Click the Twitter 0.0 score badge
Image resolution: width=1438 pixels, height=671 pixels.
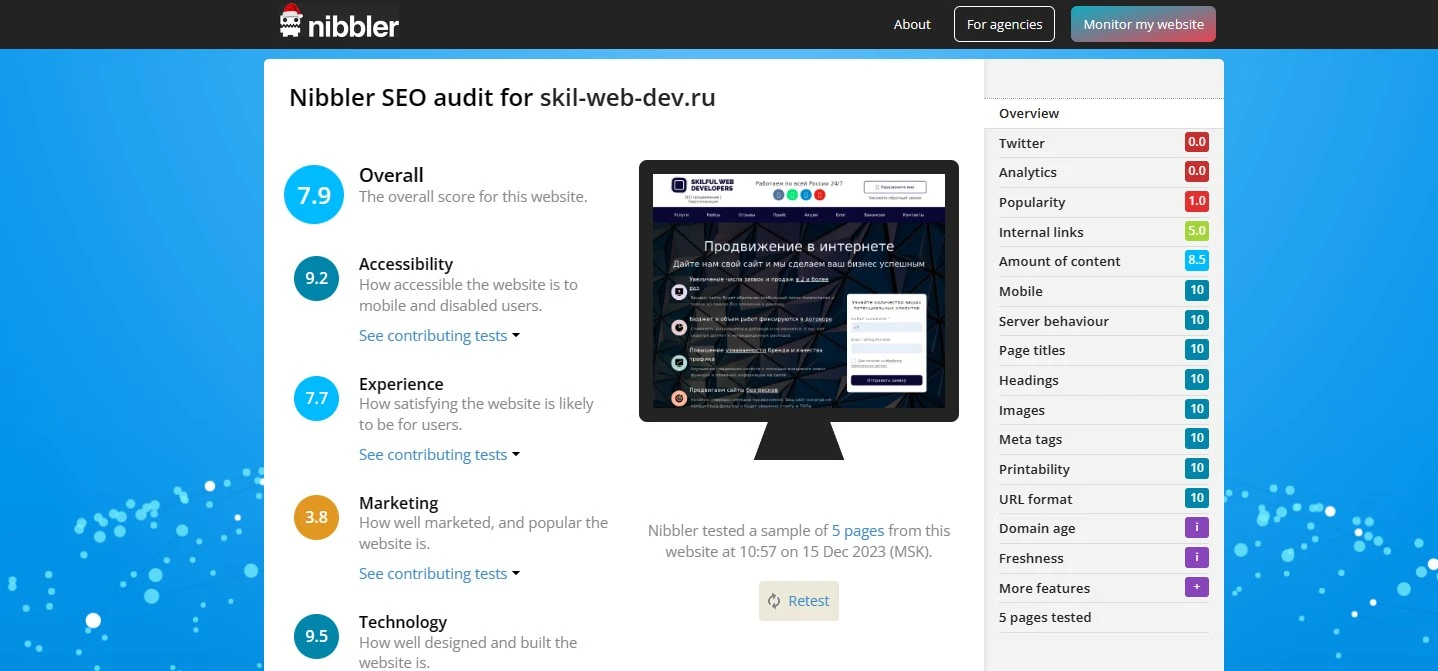[1197, 142]
